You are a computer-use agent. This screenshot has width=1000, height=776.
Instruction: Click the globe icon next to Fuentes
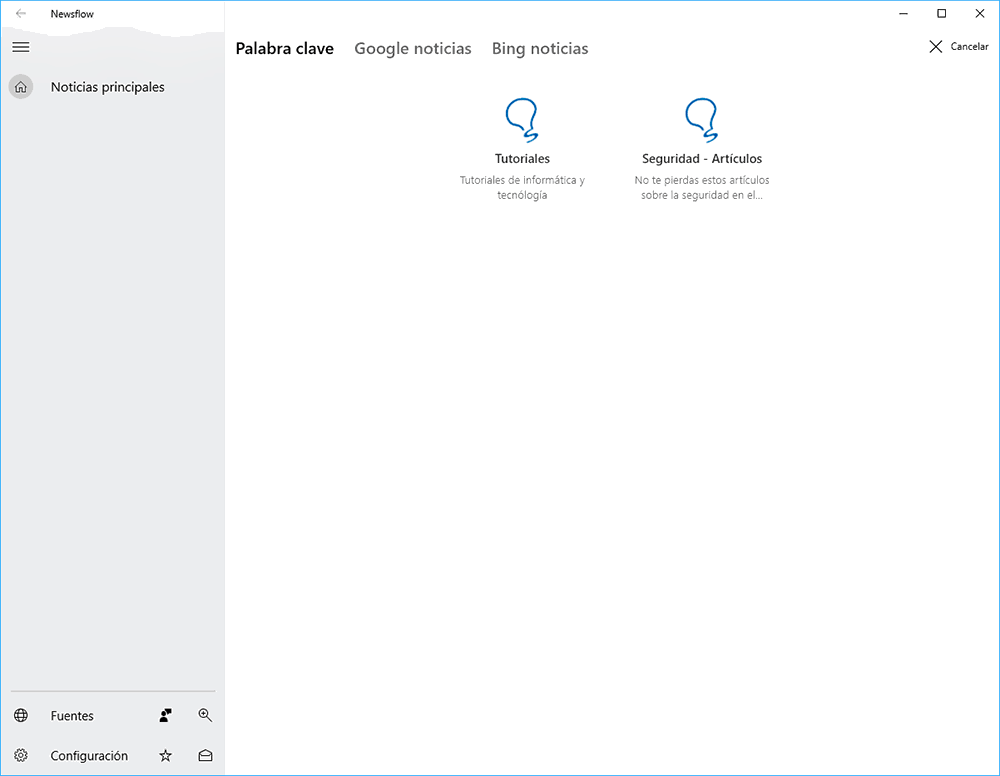click(21, 716)
